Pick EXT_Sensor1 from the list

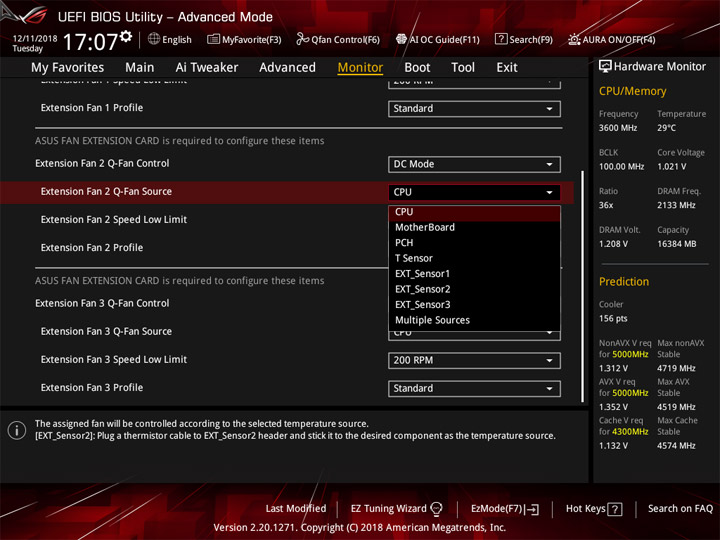click(474, 274)
